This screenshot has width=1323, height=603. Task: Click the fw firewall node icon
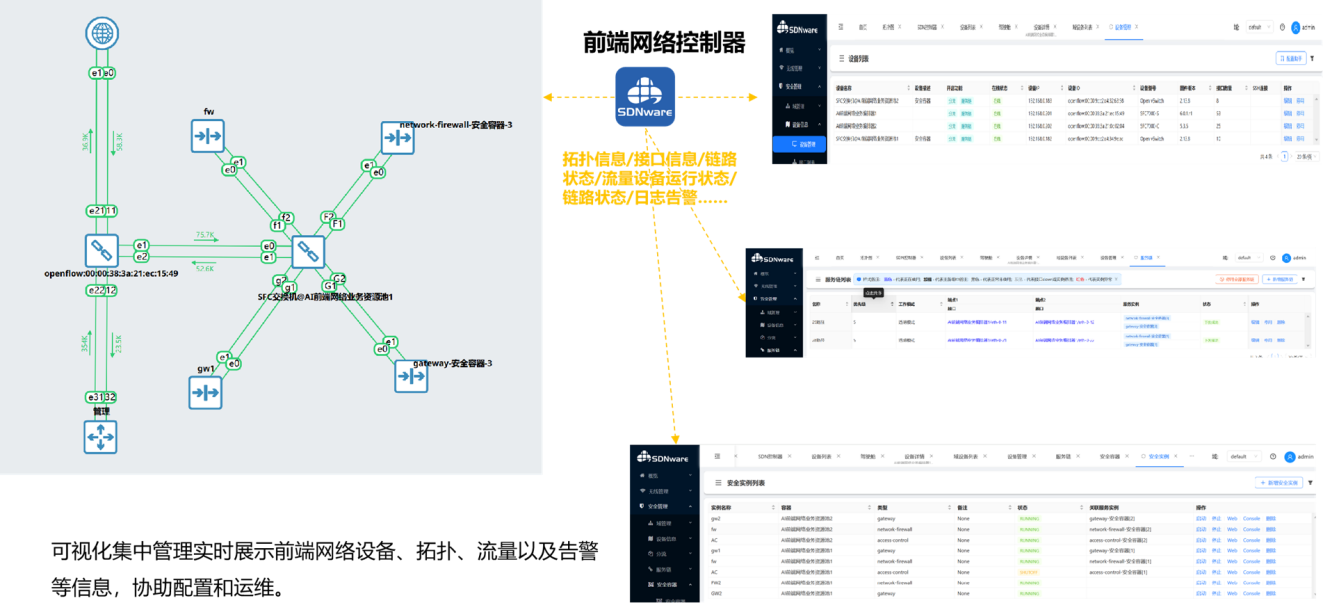207,135
